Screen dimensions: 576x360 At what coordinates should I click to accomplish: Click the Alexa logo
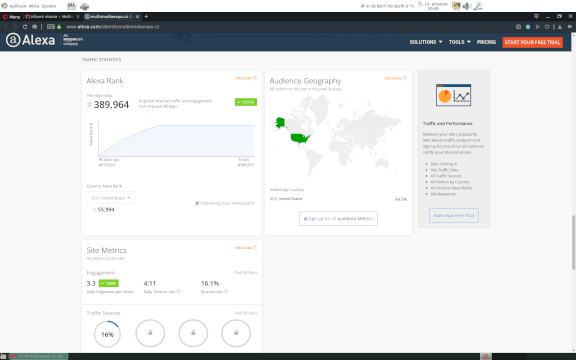point(30,40)
